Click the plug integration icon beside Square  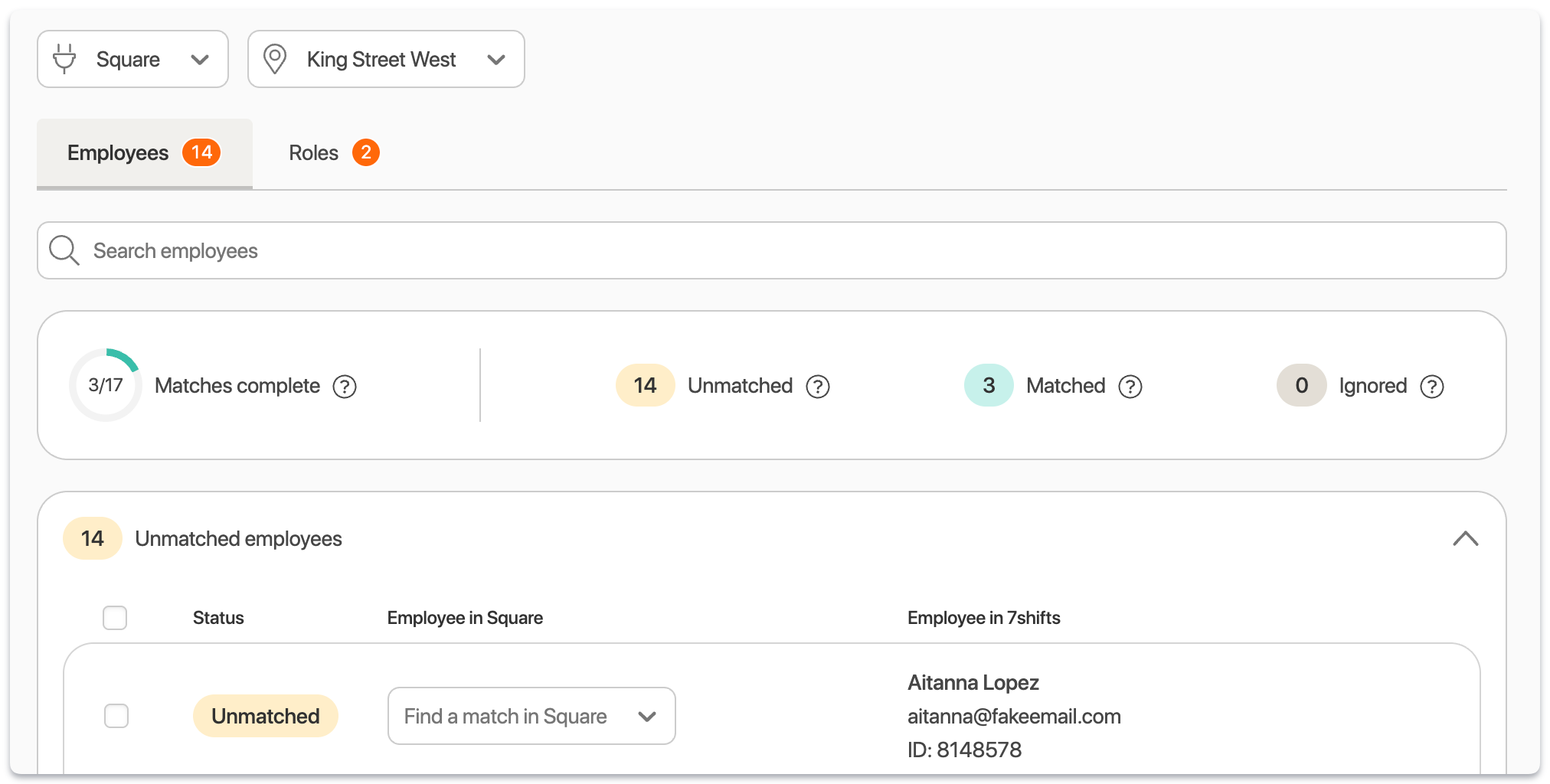click(64, 59)
